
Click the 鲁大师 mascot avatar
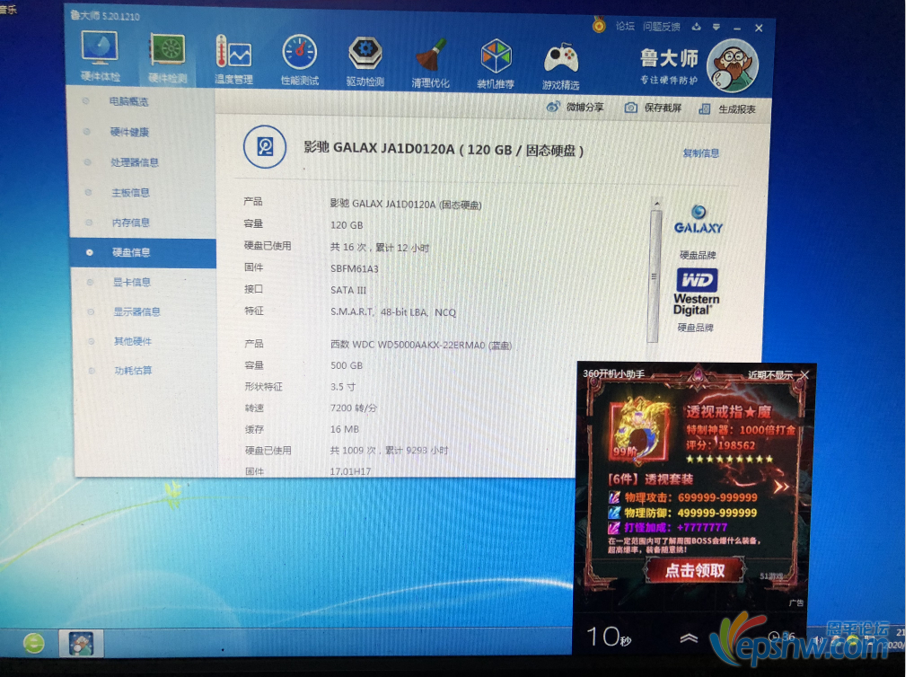click(733, 66)
